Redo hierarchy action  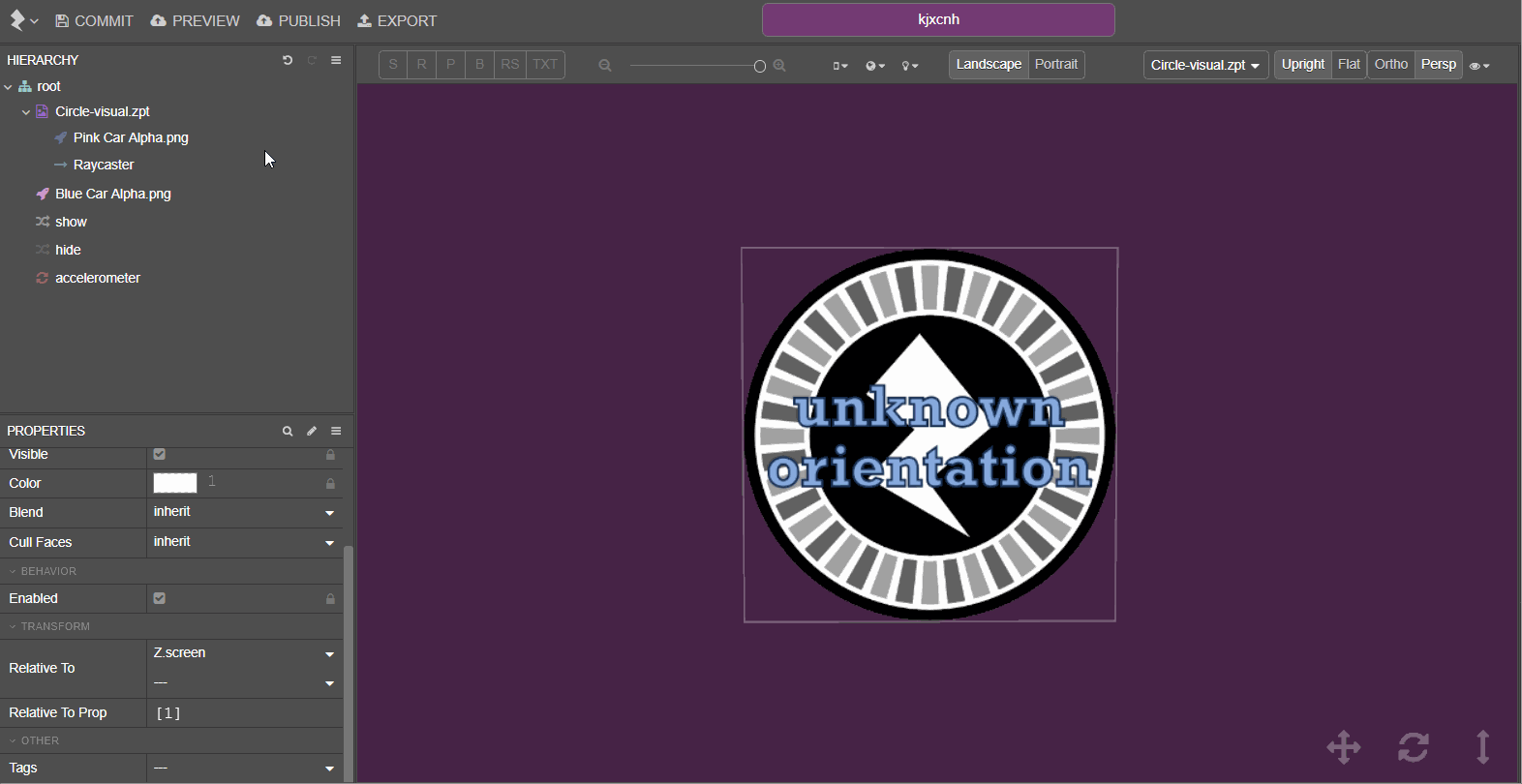click(312, 60)
